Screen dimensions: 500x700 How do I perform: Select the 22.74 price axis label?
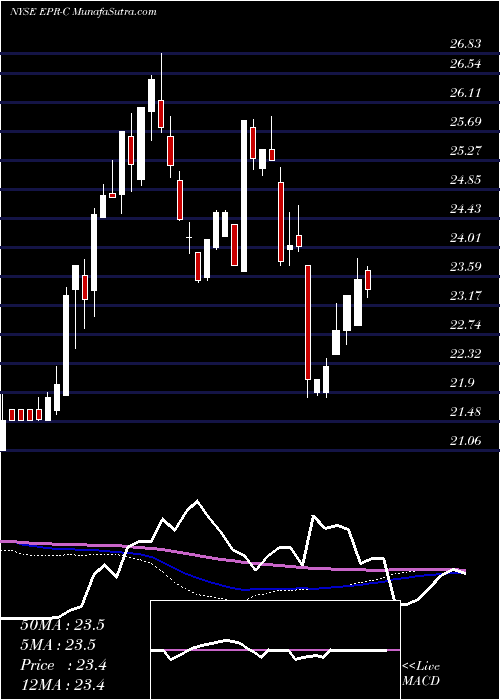click(x=466, y=325)
